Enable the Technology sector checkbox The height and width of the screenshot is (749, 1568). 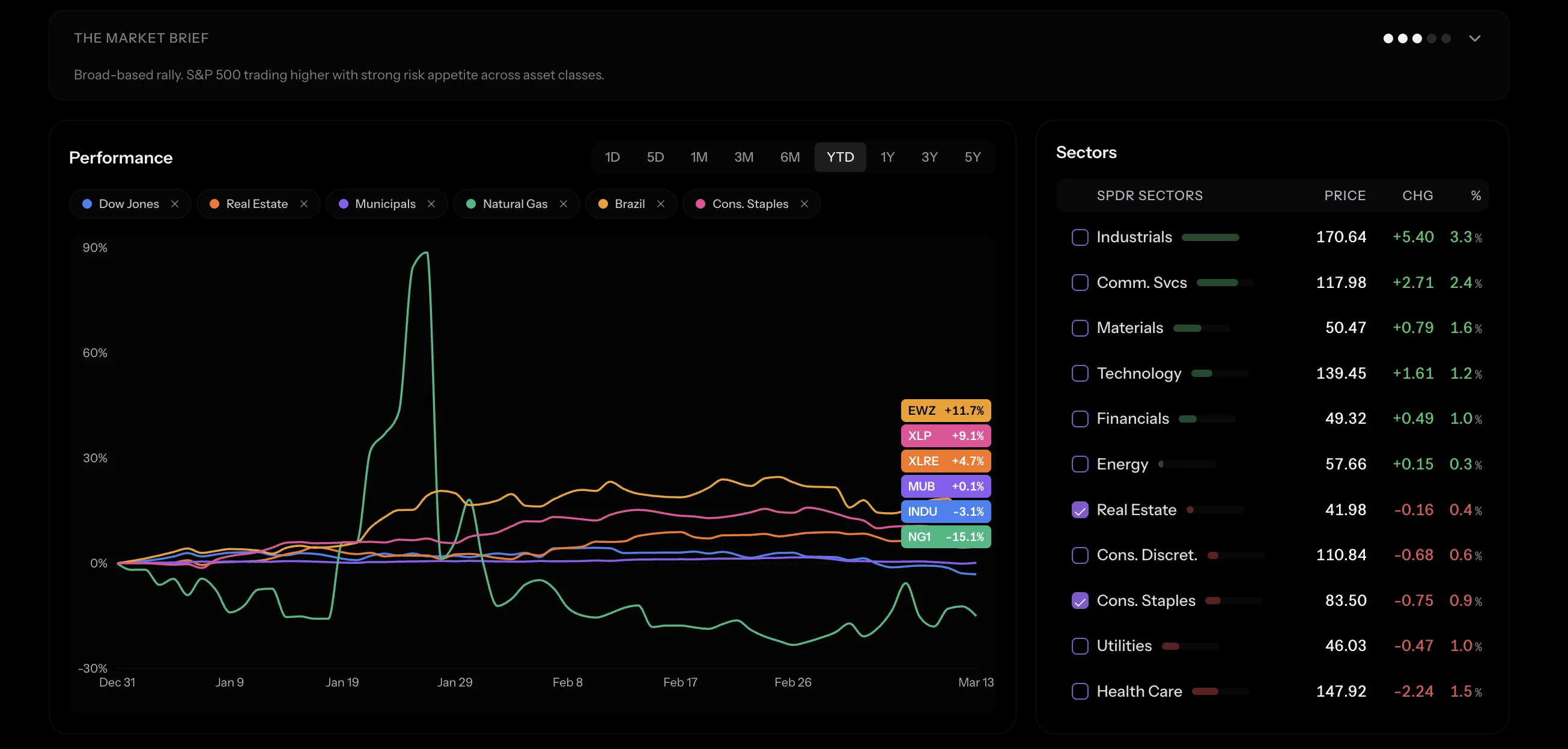[1080, 373]
